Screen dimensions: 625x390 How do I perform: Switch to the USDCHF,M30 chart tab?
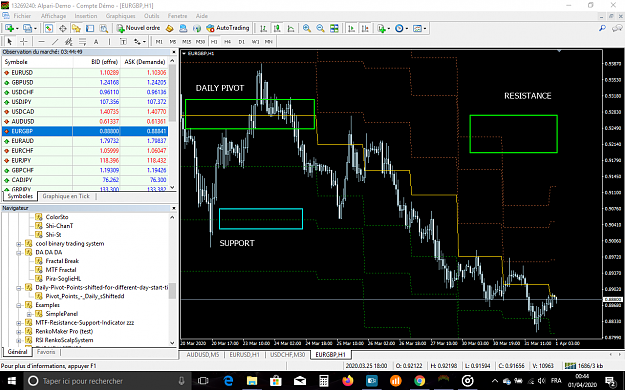(287, 355)
